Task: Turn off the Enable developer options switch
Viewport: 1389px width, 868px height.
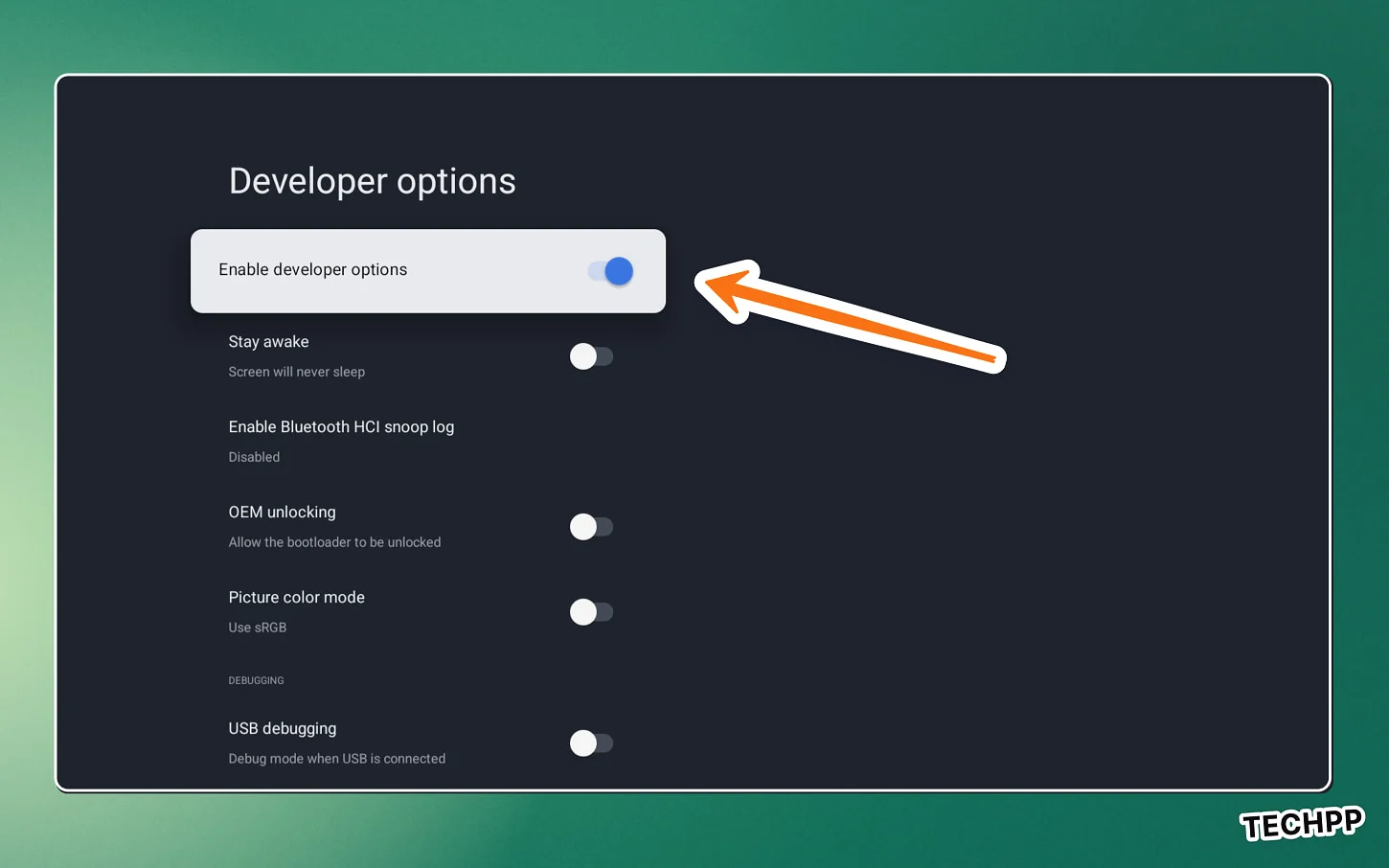Action: pyautogui.click(x=611, y=271)
